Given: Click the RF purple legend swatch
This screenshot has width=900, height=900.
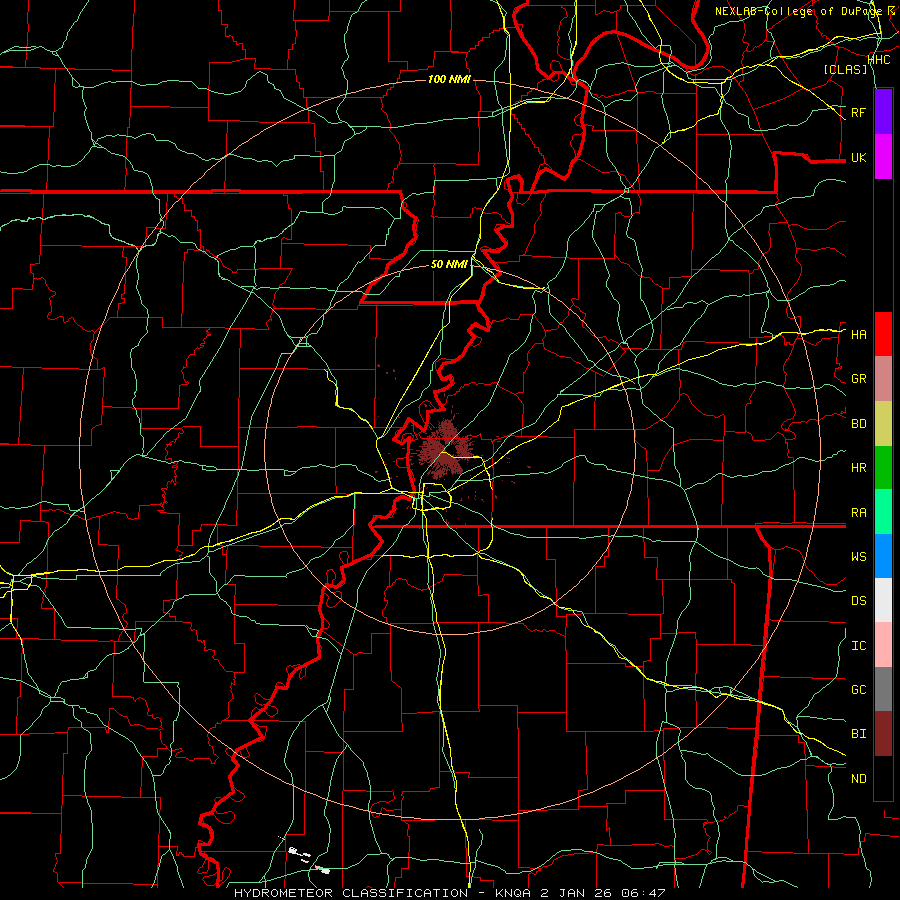Looking at the screenshot, I should click(x=883, y=112).
